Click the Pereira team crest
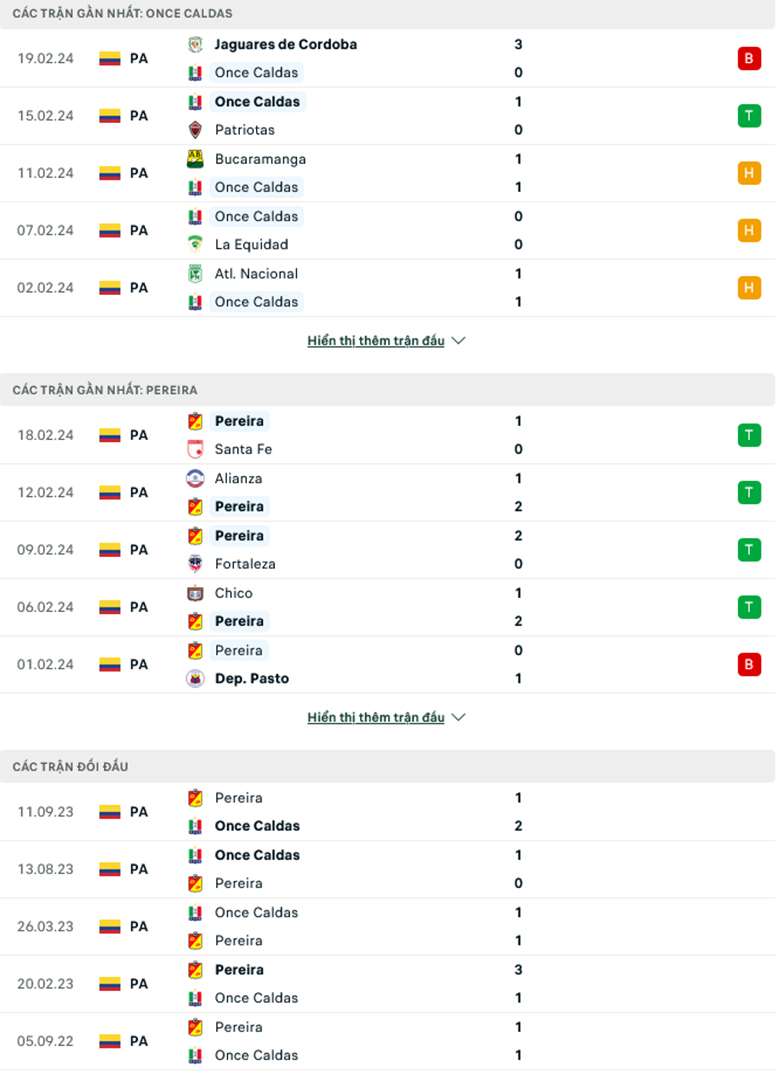This screenshot has height=1081, width=780. click(x=196, y=421)
